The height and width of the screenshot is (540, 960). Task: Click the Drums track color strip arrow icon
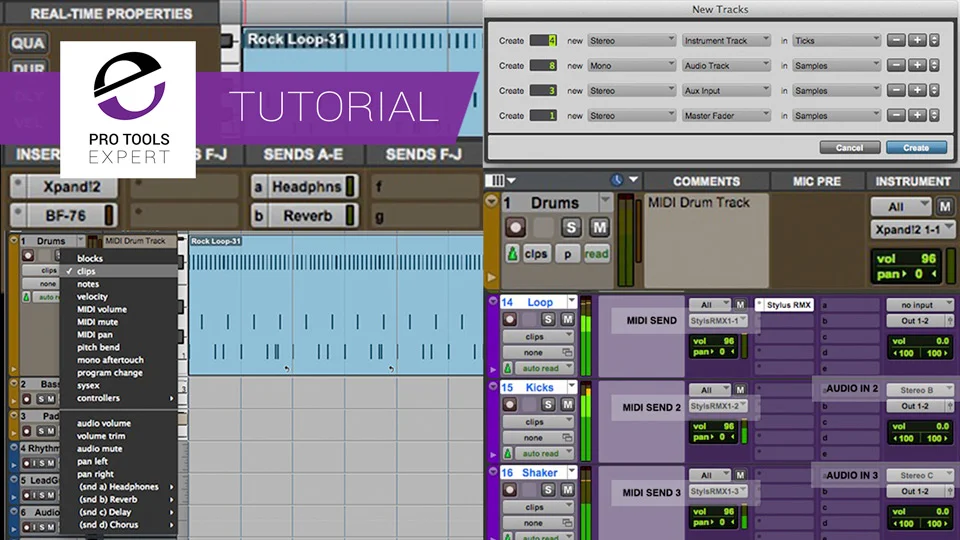coord(491,201)
